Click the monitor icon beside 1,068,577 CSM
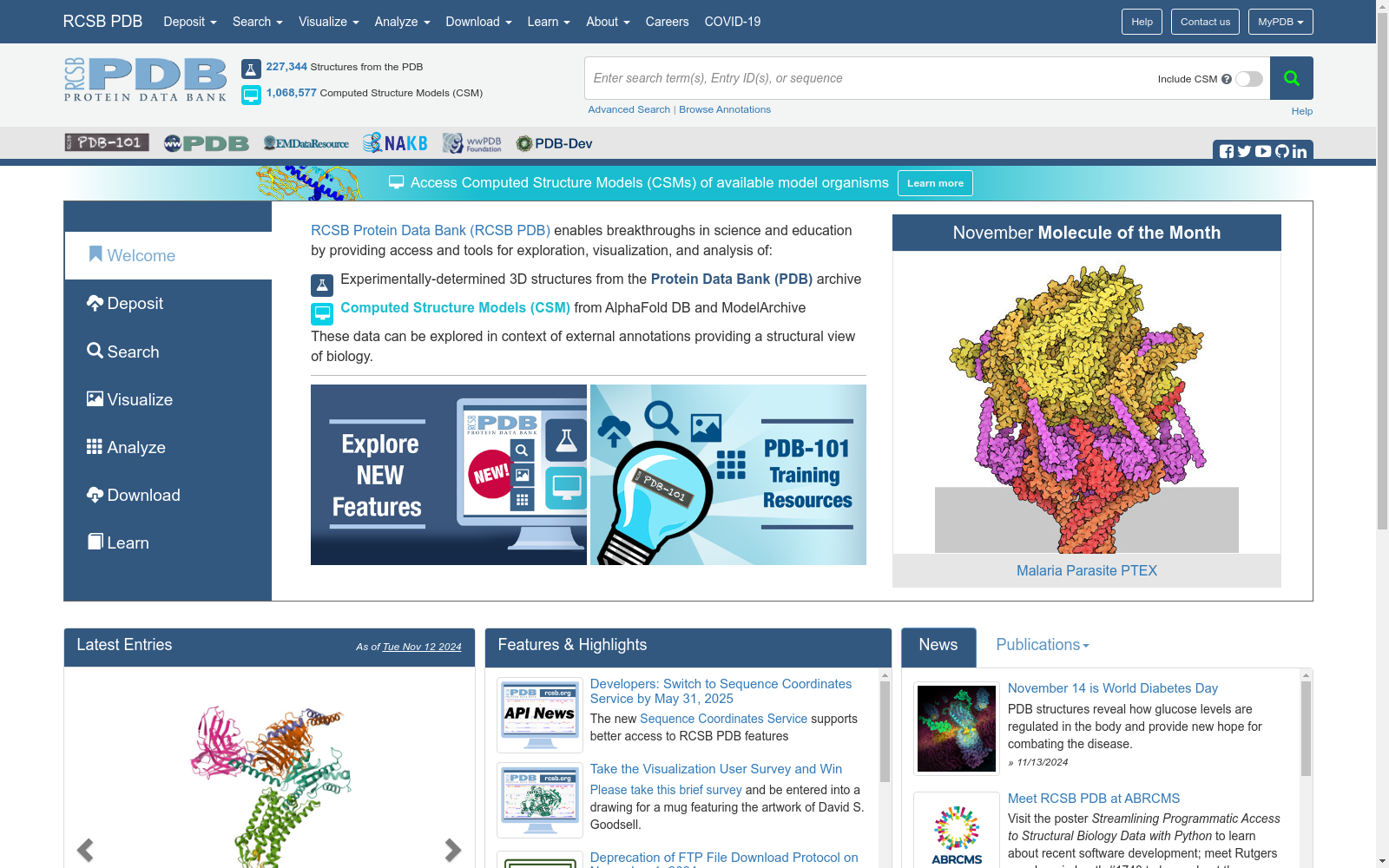This screenshot has width=1389, height=868. pos(251,95)
